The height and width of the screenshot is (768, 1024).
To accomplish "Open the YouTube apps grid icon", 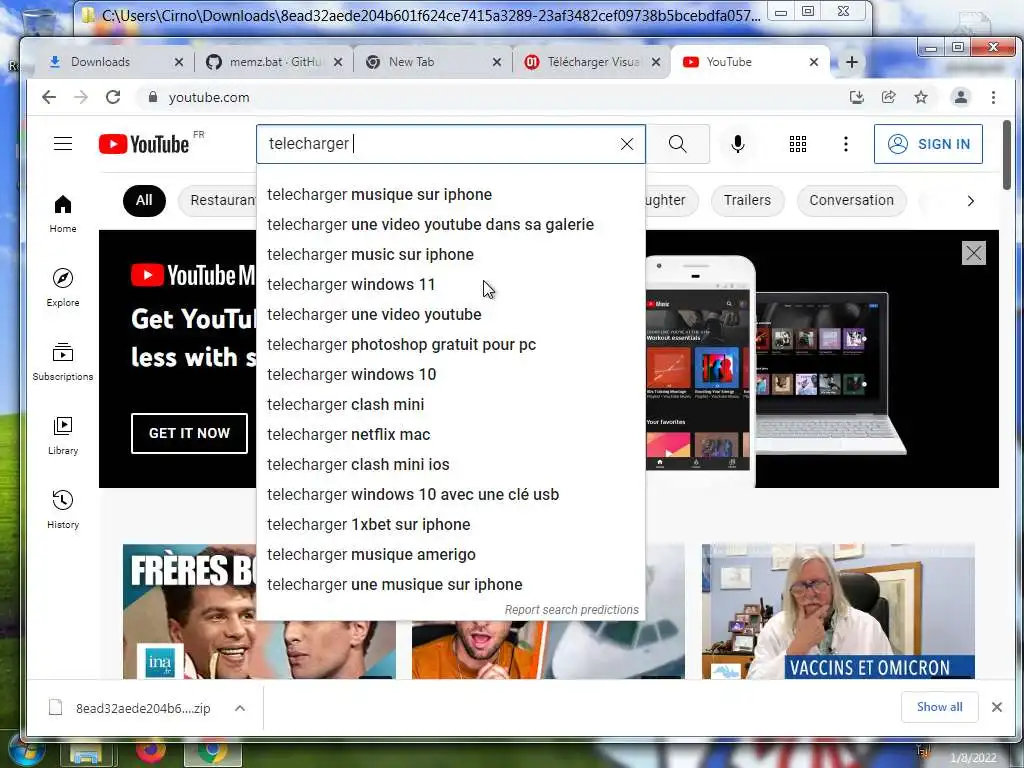I will point(797,144).
